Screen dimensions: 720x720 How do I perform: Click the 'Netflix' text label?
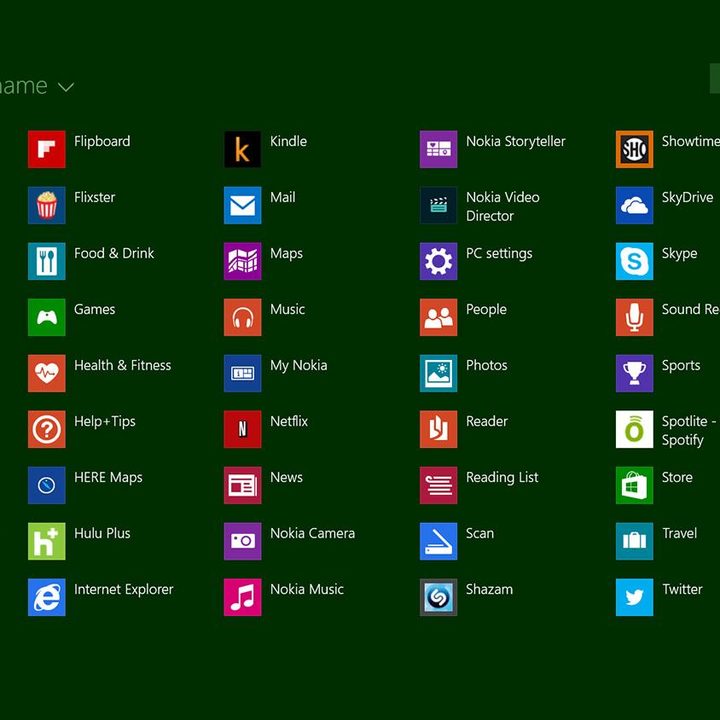(289, 422)
